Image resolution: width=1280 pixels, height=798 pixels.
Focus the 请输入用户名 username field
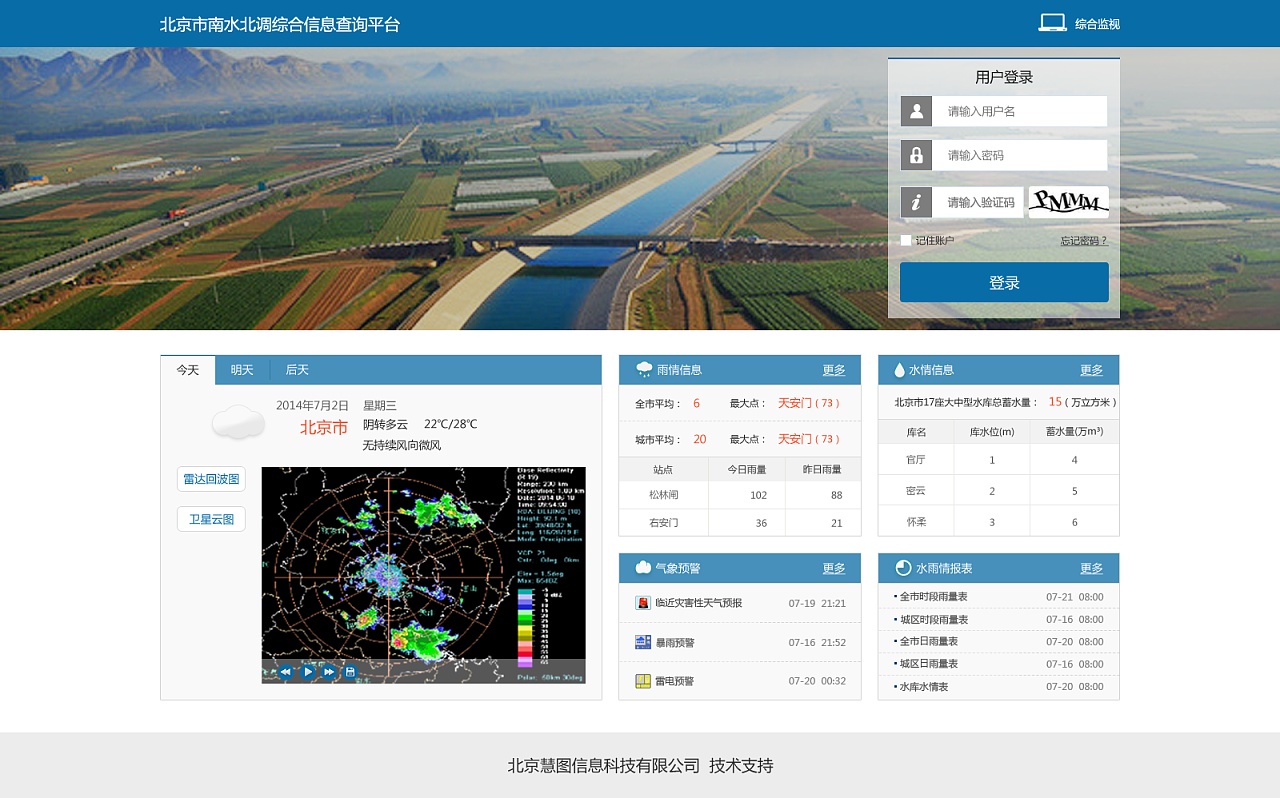click(x=1020, y=111)
